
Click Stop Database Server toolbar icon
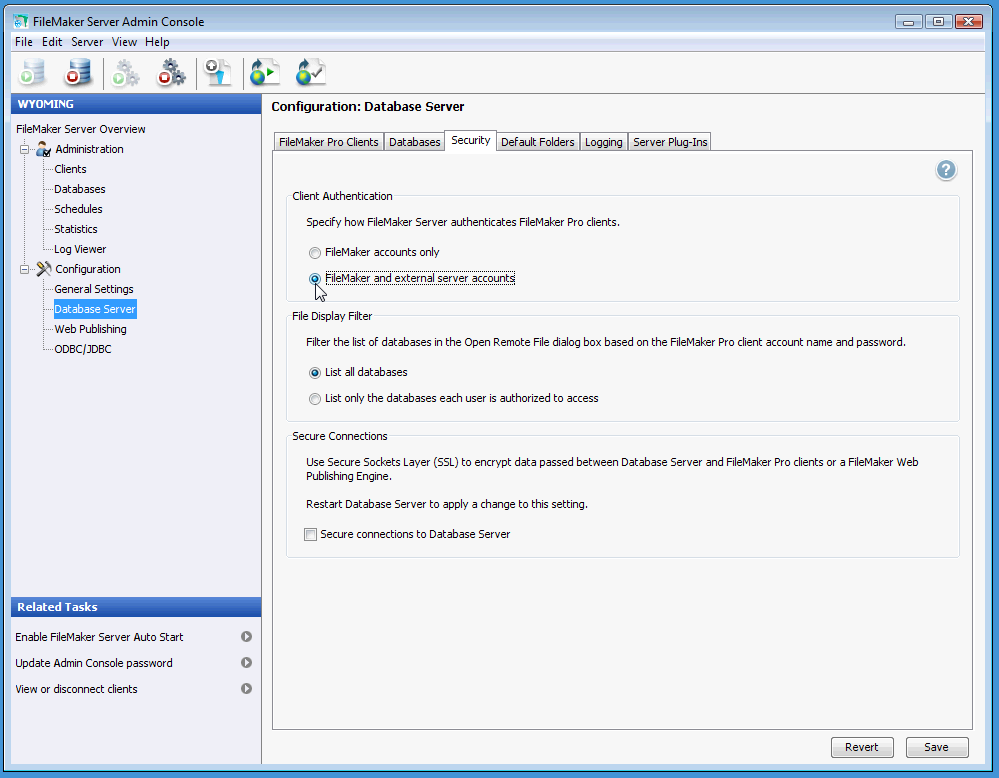click(x=78, y=72)
